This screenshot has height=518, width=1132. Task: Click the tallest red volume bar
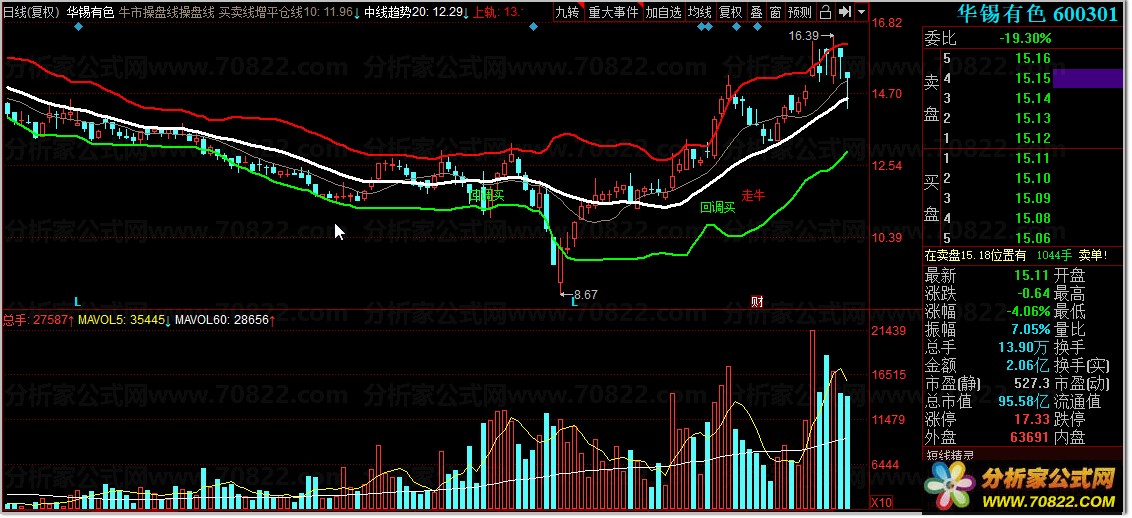[x=812, y=419]
